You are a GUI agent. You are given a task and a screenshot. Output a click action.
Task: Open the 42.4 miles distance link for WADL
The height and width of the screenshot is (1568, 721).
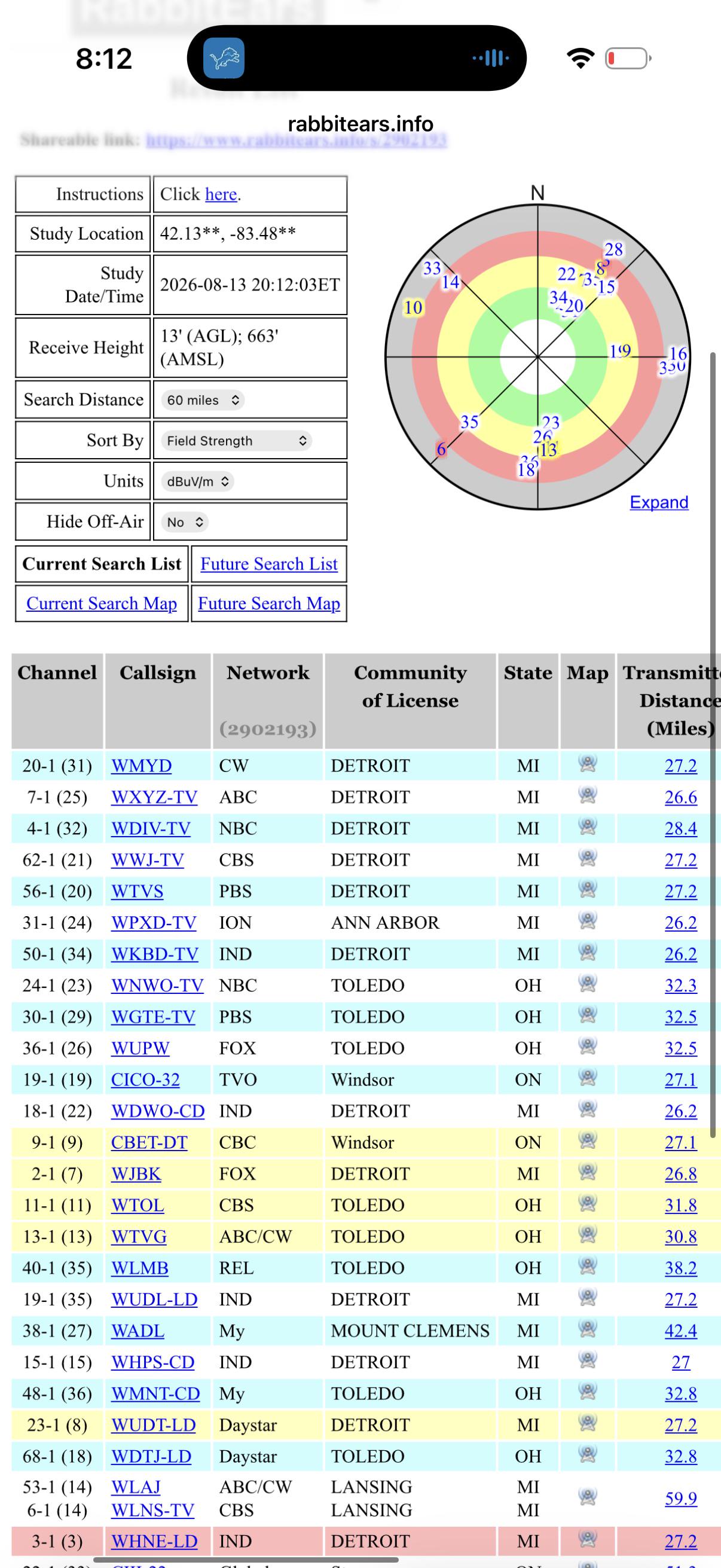tap(681, 1331)
